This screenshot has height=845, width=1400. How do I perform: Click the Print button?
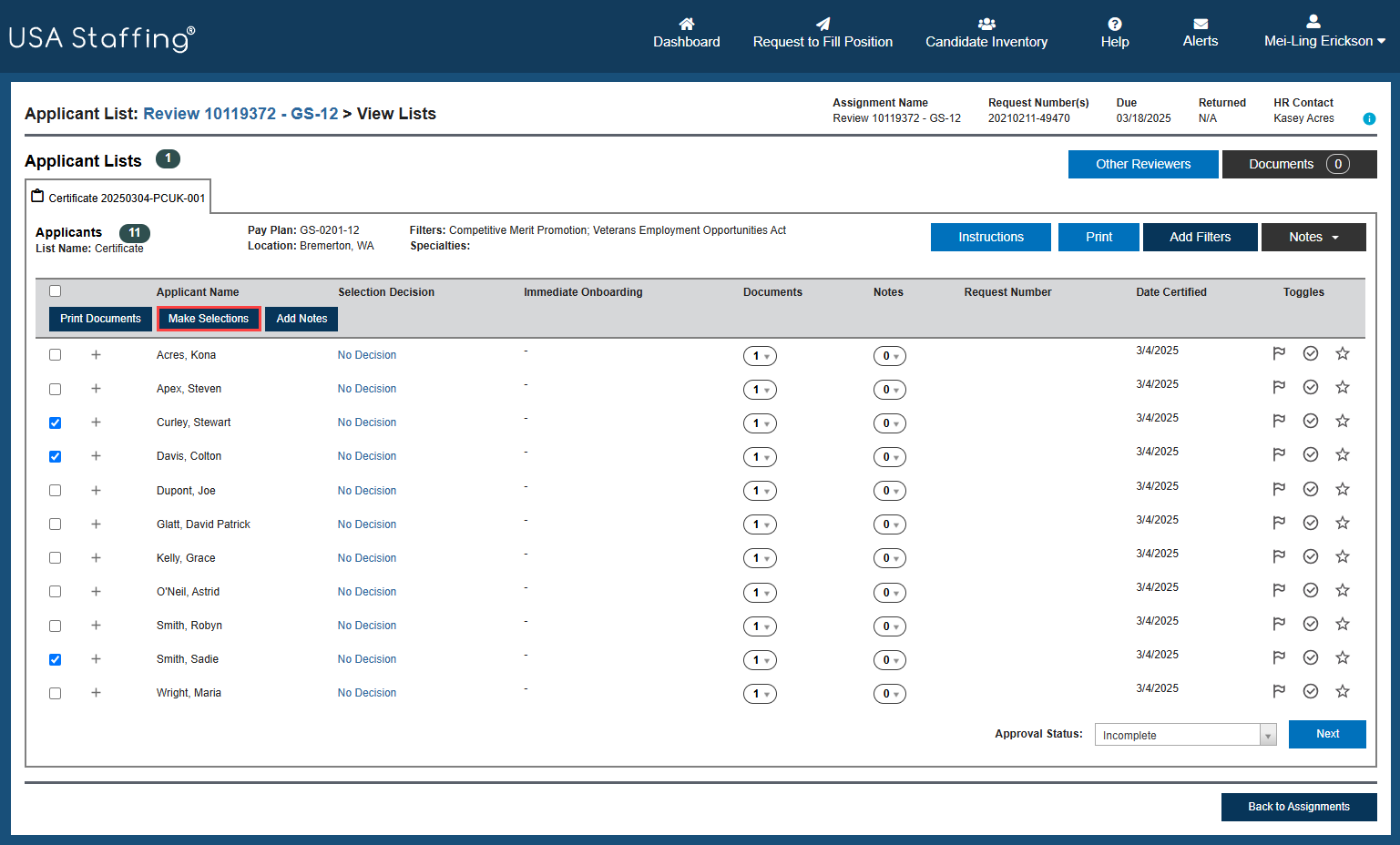tap(1099, 237)
